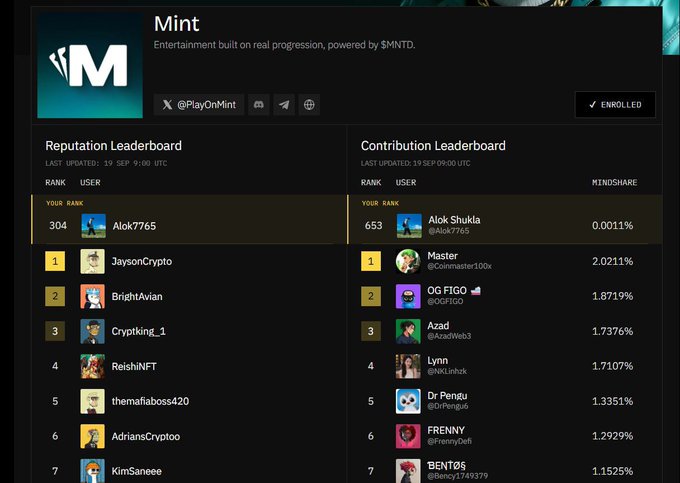Click Alok7765 in the Your Rank row
Viewport: 680px width, 483px height.
pos(134,226)
